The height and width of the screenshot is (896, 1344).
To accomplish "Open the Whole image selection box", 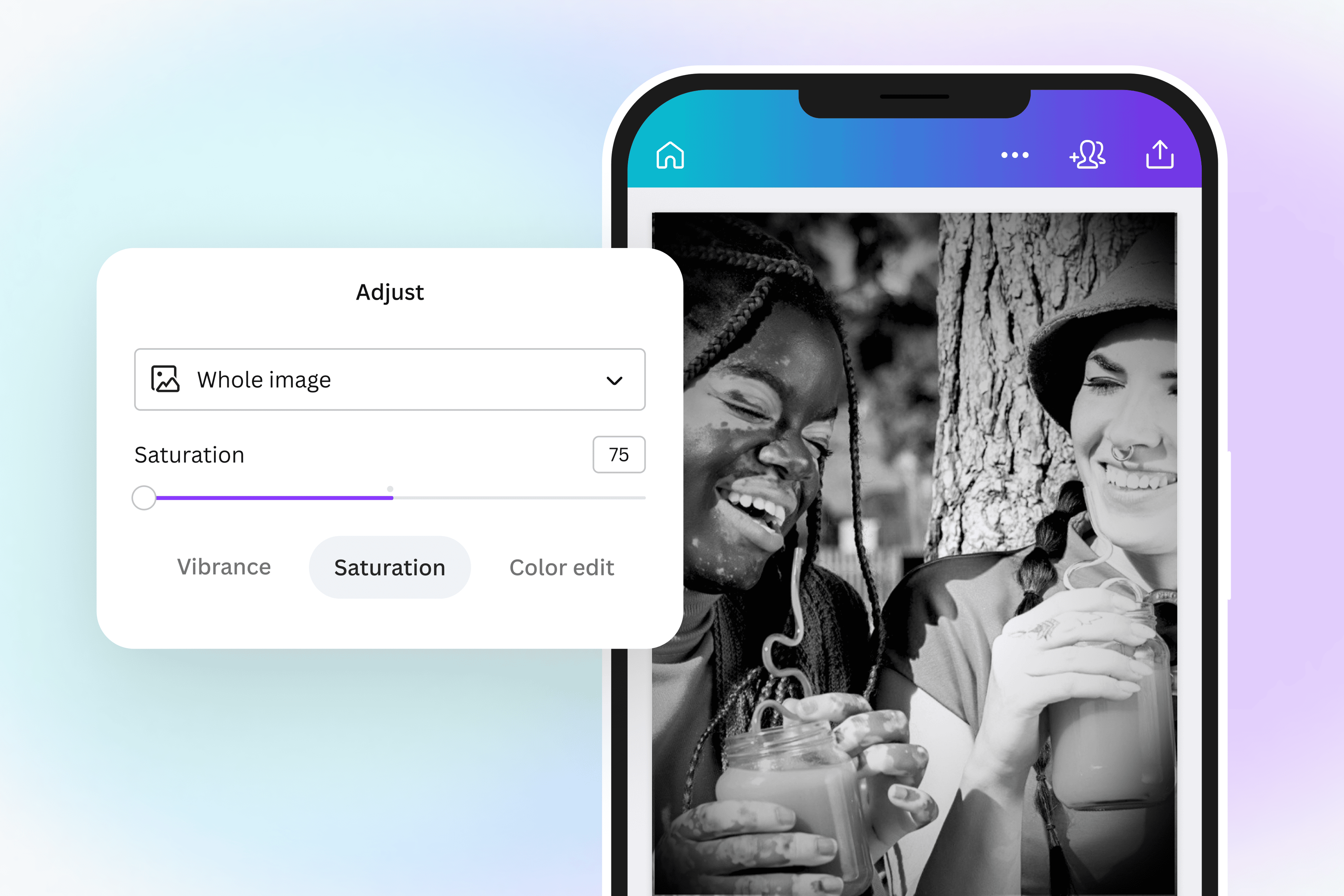I will [390, 379].
